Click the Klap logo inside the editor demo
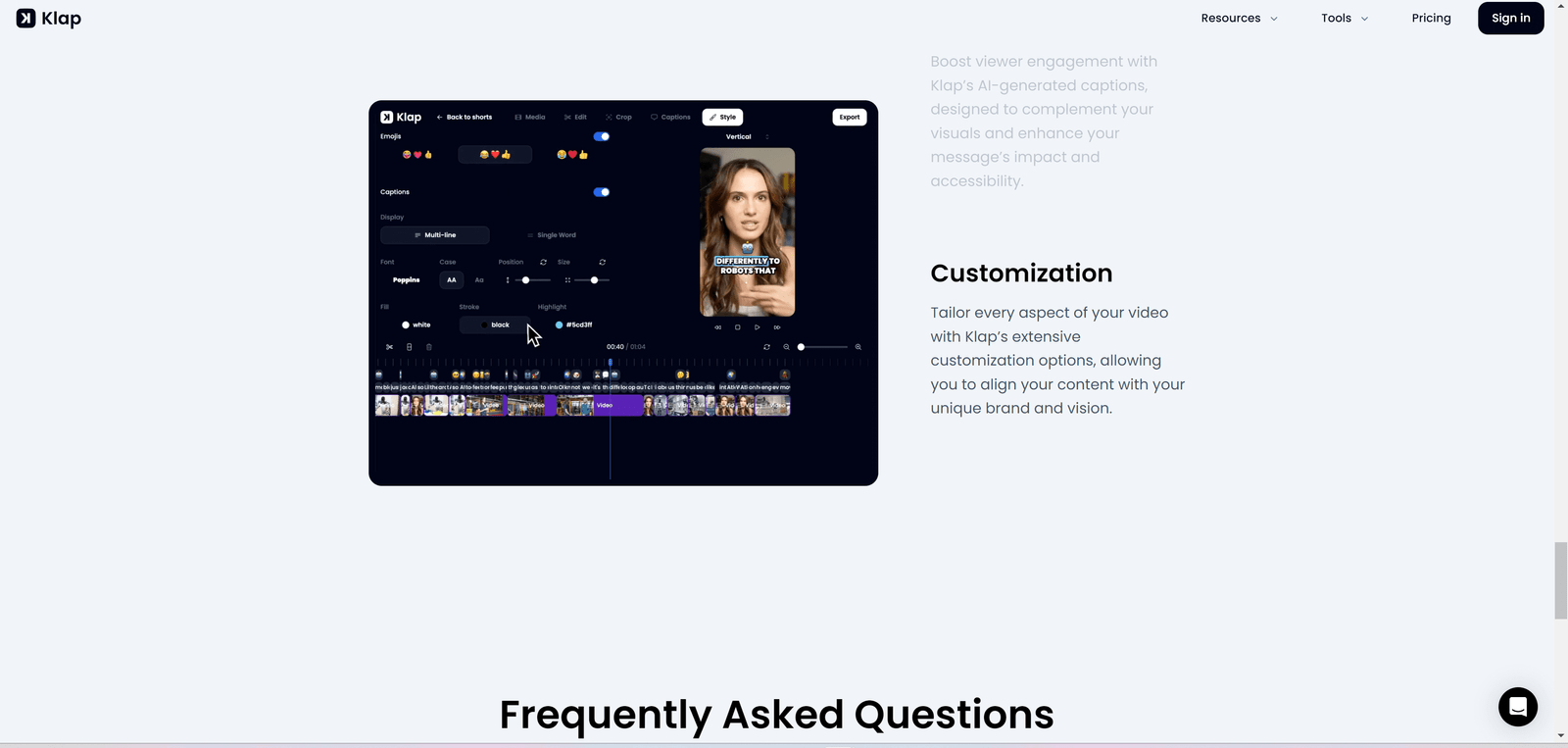Viewport: 1568px width, 748px height. (x=401, y=117)
